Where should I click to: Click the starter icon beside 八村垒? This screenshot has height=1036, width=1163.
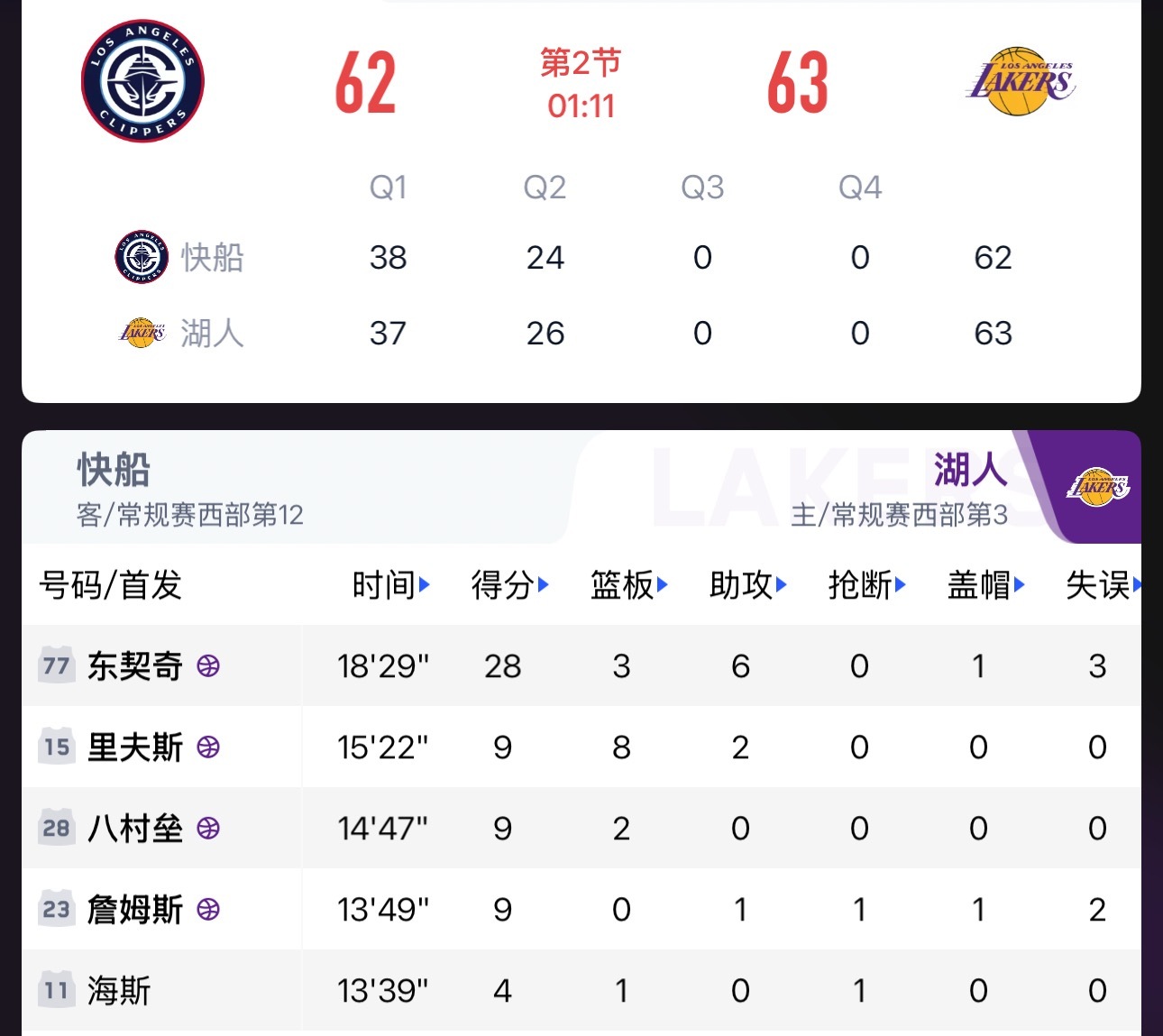point(209,829)
